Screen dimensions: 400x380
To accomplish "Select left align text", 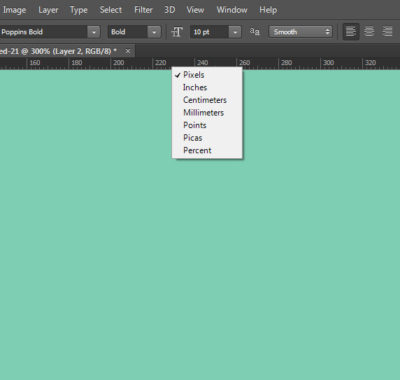I will pyautogui.click(x=351, y=32).
